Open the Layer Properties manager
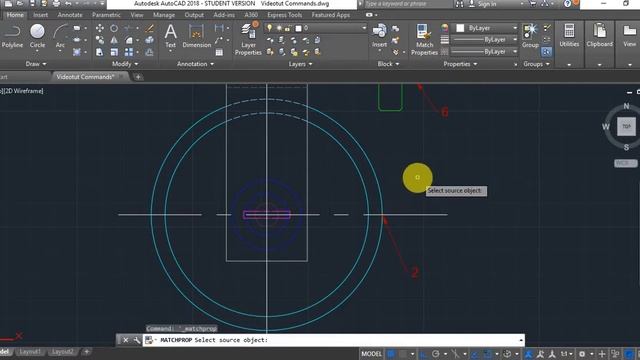Image resolution: width=640 pixels, height=360 pixels. pyautogui.click(x=248, y=39)
